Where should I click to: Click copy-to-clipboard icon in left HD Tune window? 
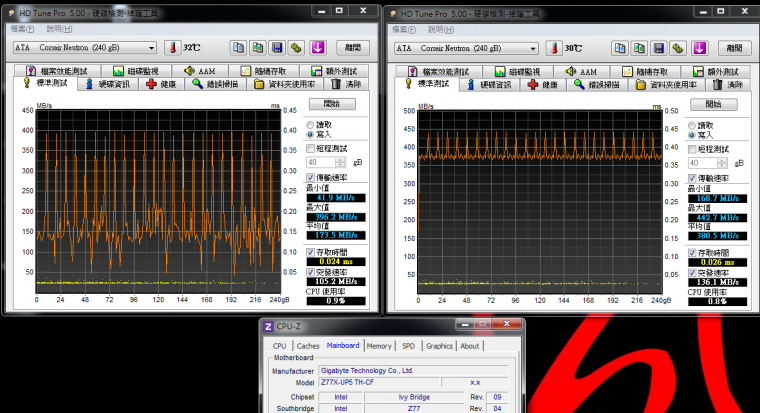coord(238,47)
